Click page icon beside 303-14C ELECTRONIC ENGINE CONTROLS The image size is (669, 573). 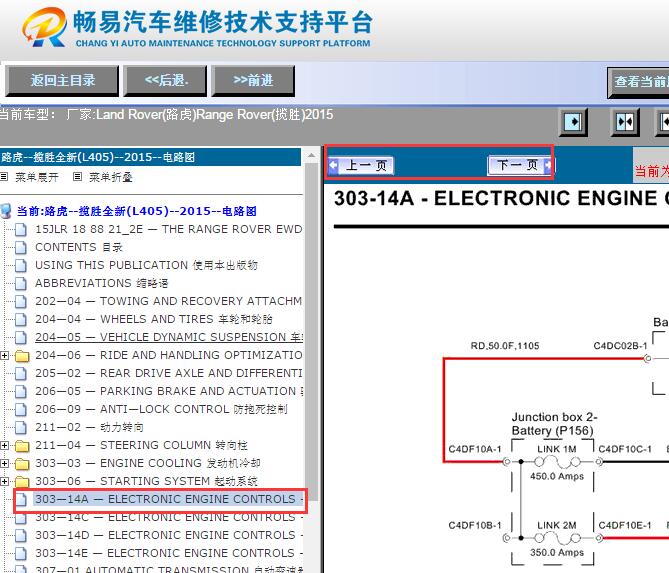(20, 518)
